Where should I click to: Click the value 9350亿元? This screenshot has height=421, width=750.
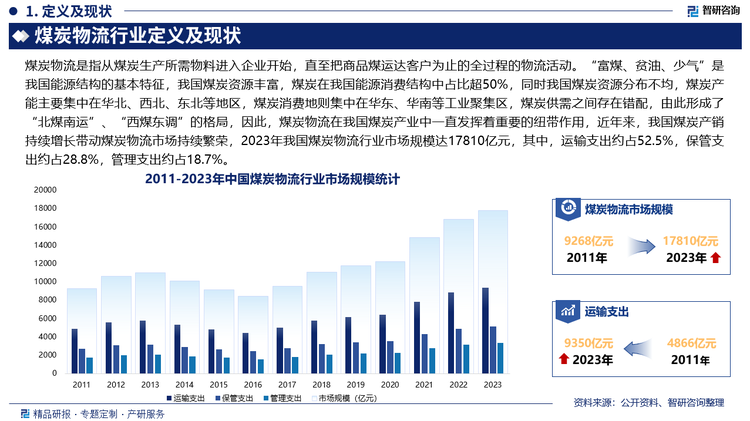pos(588,343)
